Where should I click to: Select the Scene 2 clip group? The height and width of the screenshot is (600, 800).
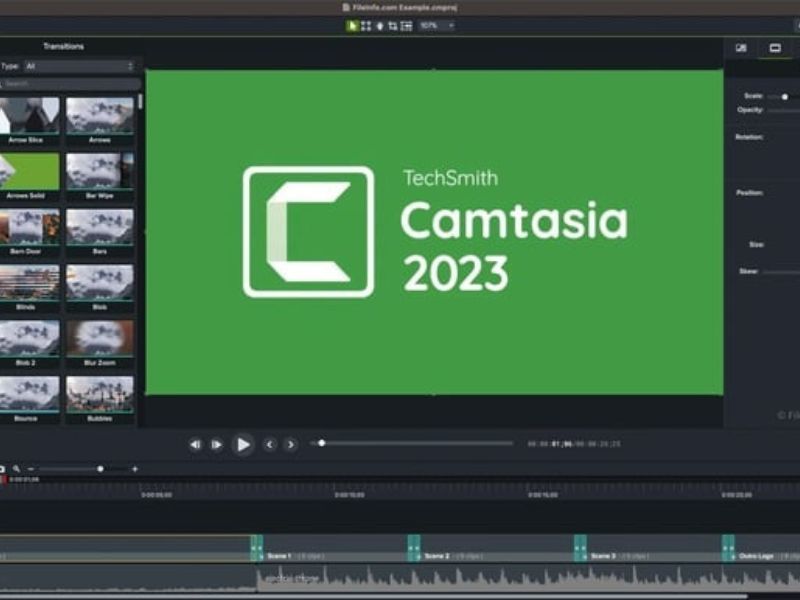pos(497,549)
